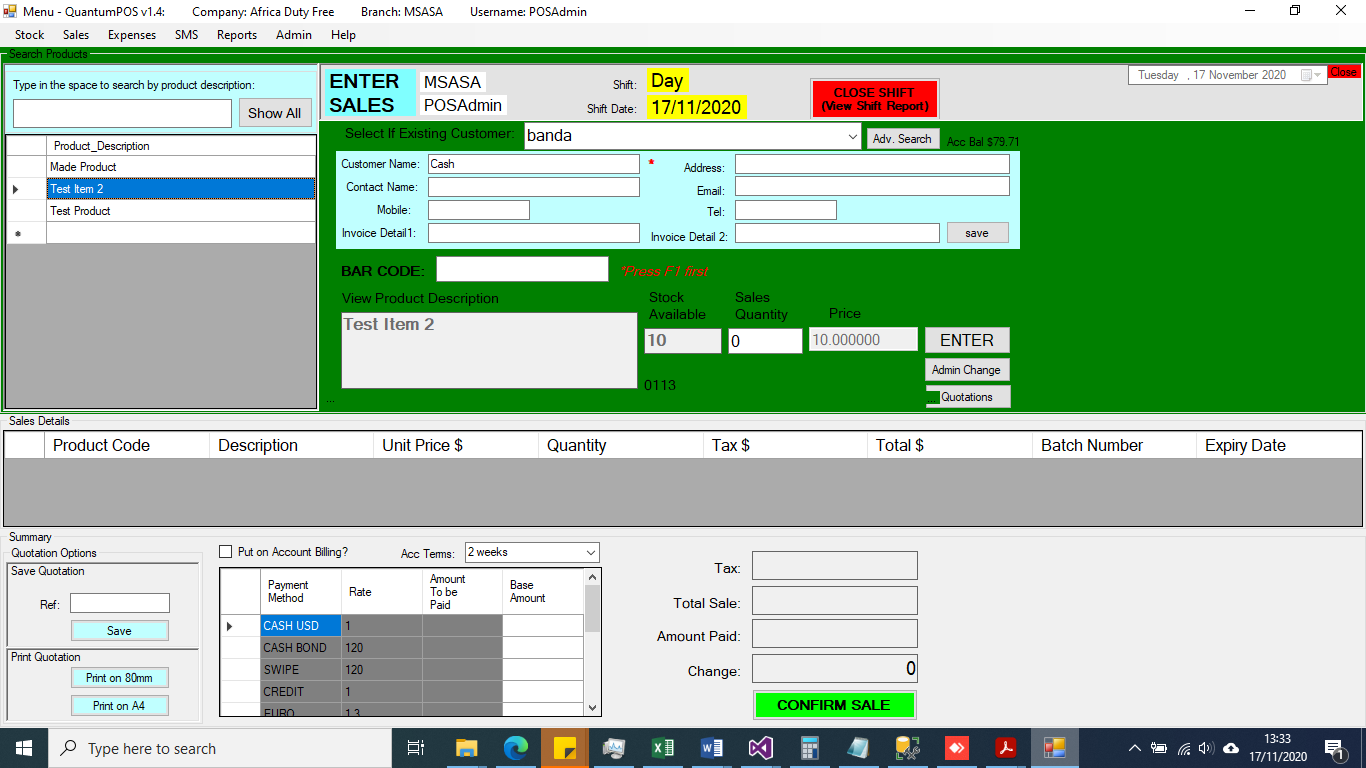Launch Microsoft Edge from the taskbar

pyautogui.click(x=516, y=748)
